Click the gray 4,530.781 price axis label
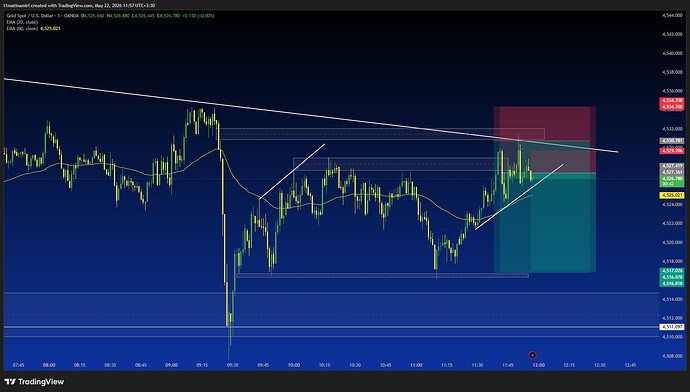The width and height of the screenshot is (690, 392). 672,141
